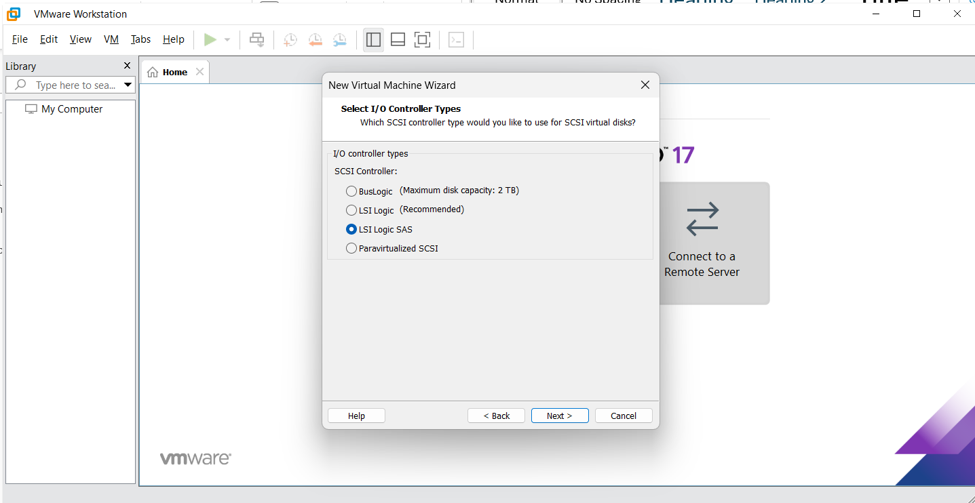The height and width of the screenshot is (503, 975).
Task: Select the LSI Logic radio button
Action: coord(351,210)
